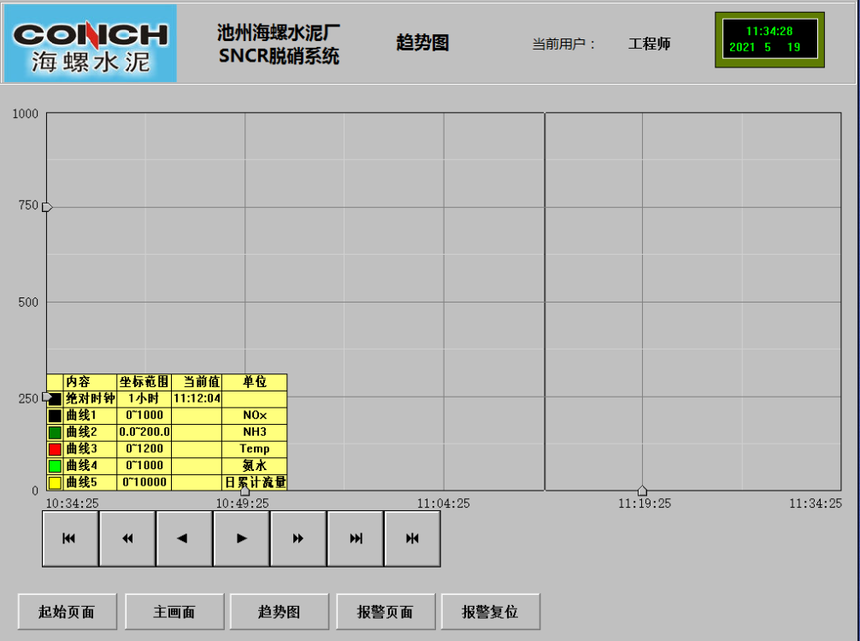Click the 11:12:04 current value cell

pos(197,399)
